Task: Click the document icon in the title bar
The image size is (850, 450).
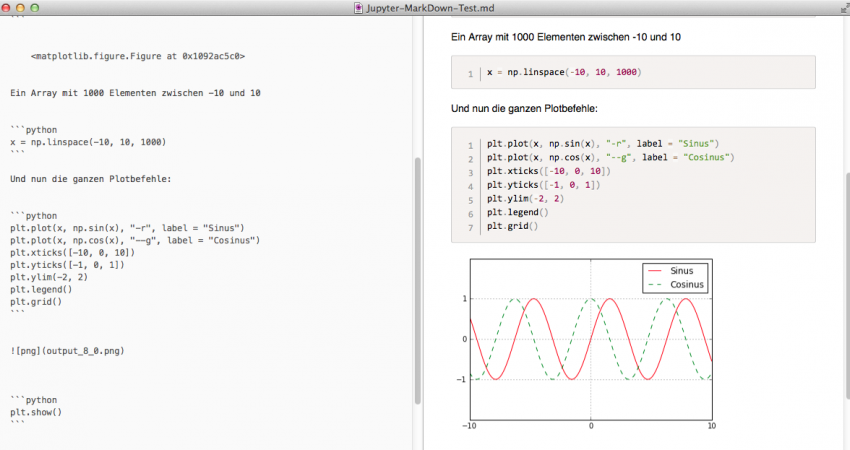Action: click(358, 8)
